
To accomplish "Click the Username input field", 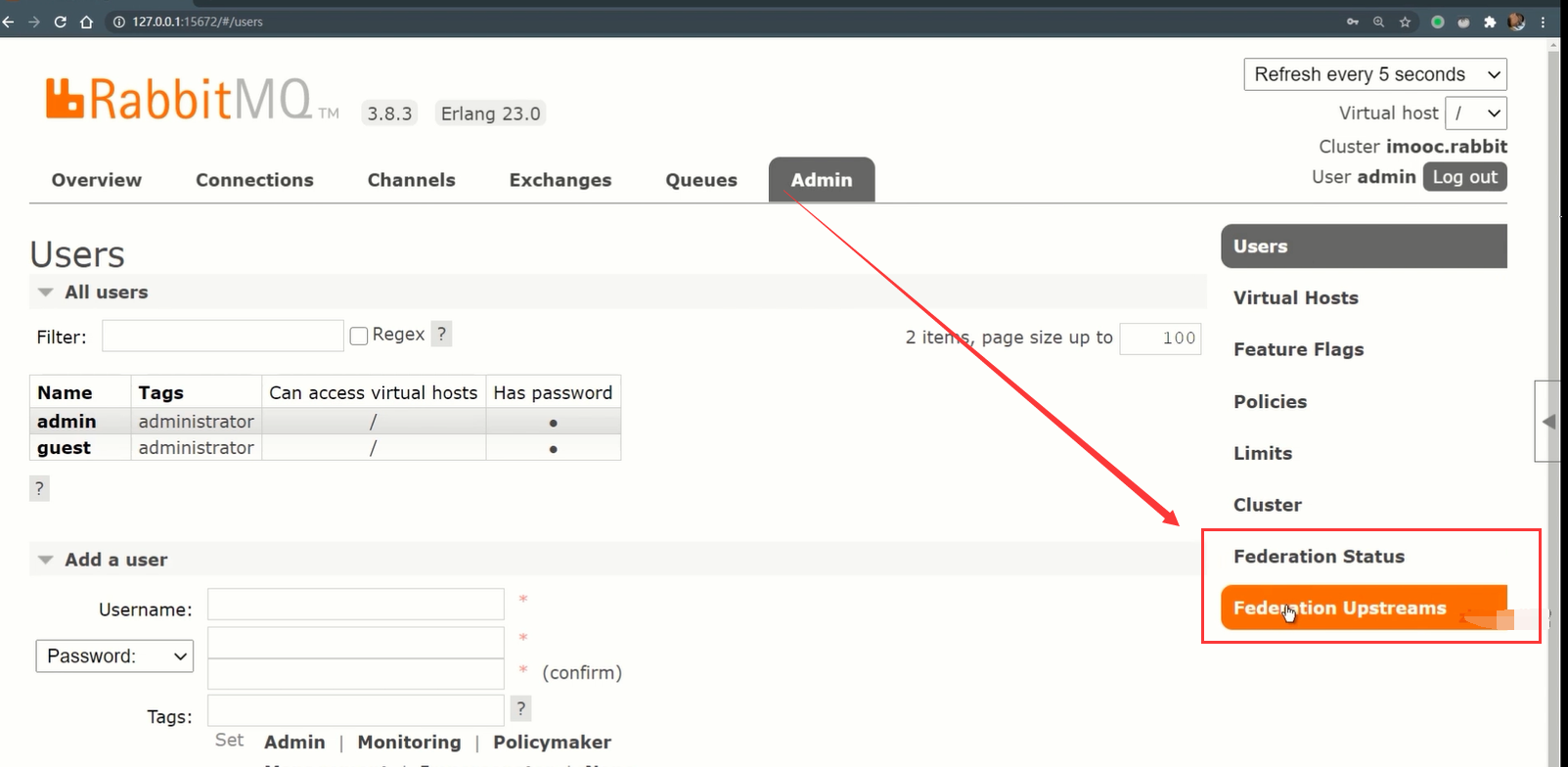I will click(356, 604).
